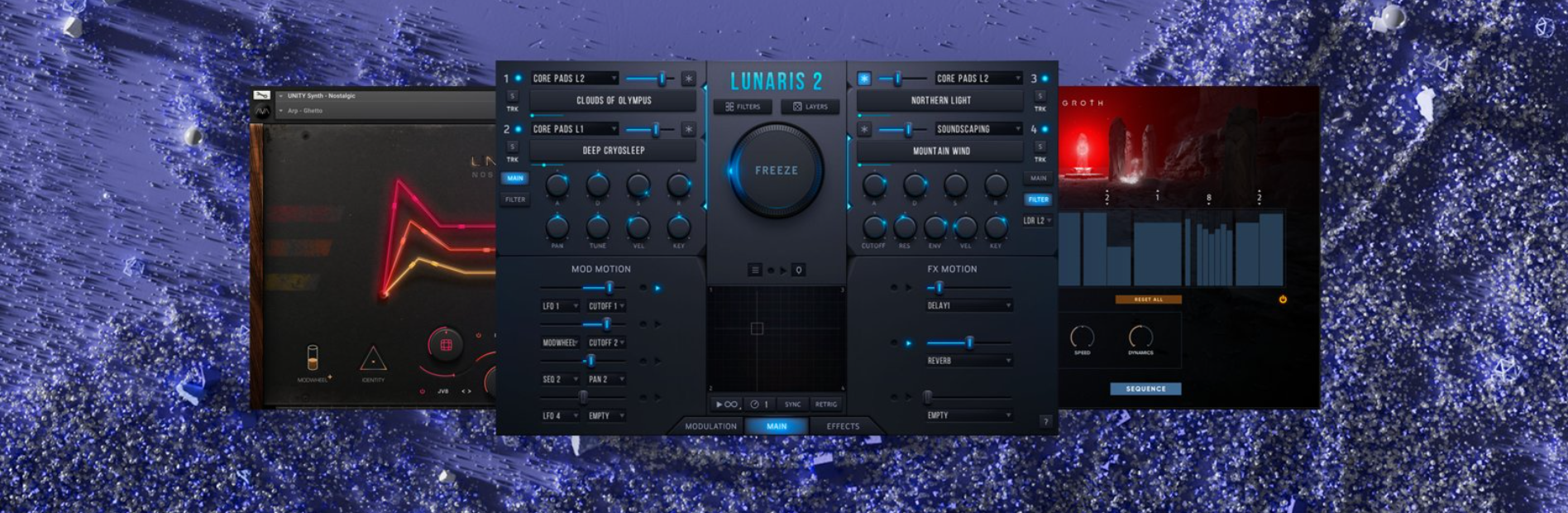Click the red grid knob in Unity Synth
The image size is (1568, 513).
[446, 344]
